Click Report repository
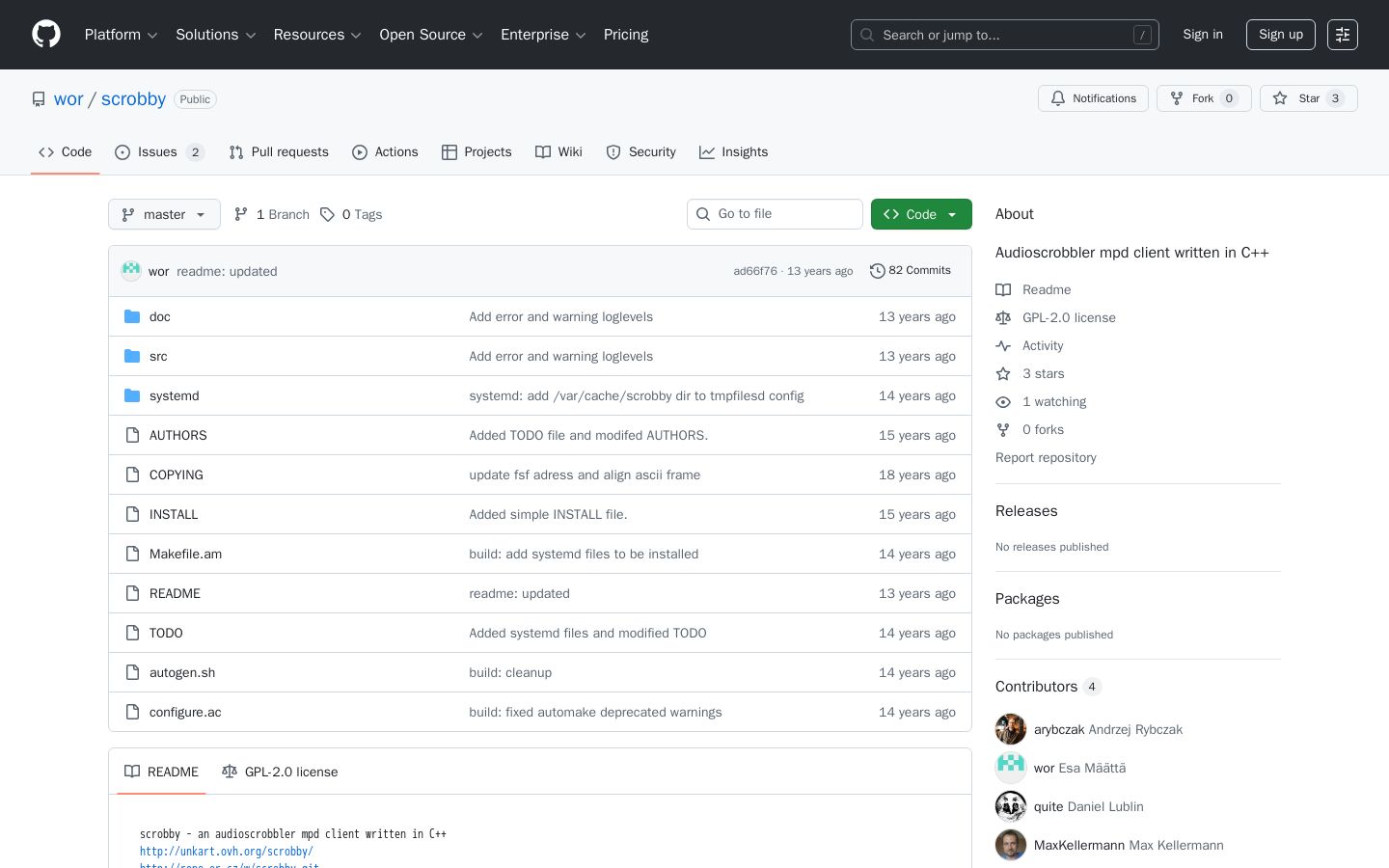The height and width of the screenshot is (868, 1389). coord(1046,457)
